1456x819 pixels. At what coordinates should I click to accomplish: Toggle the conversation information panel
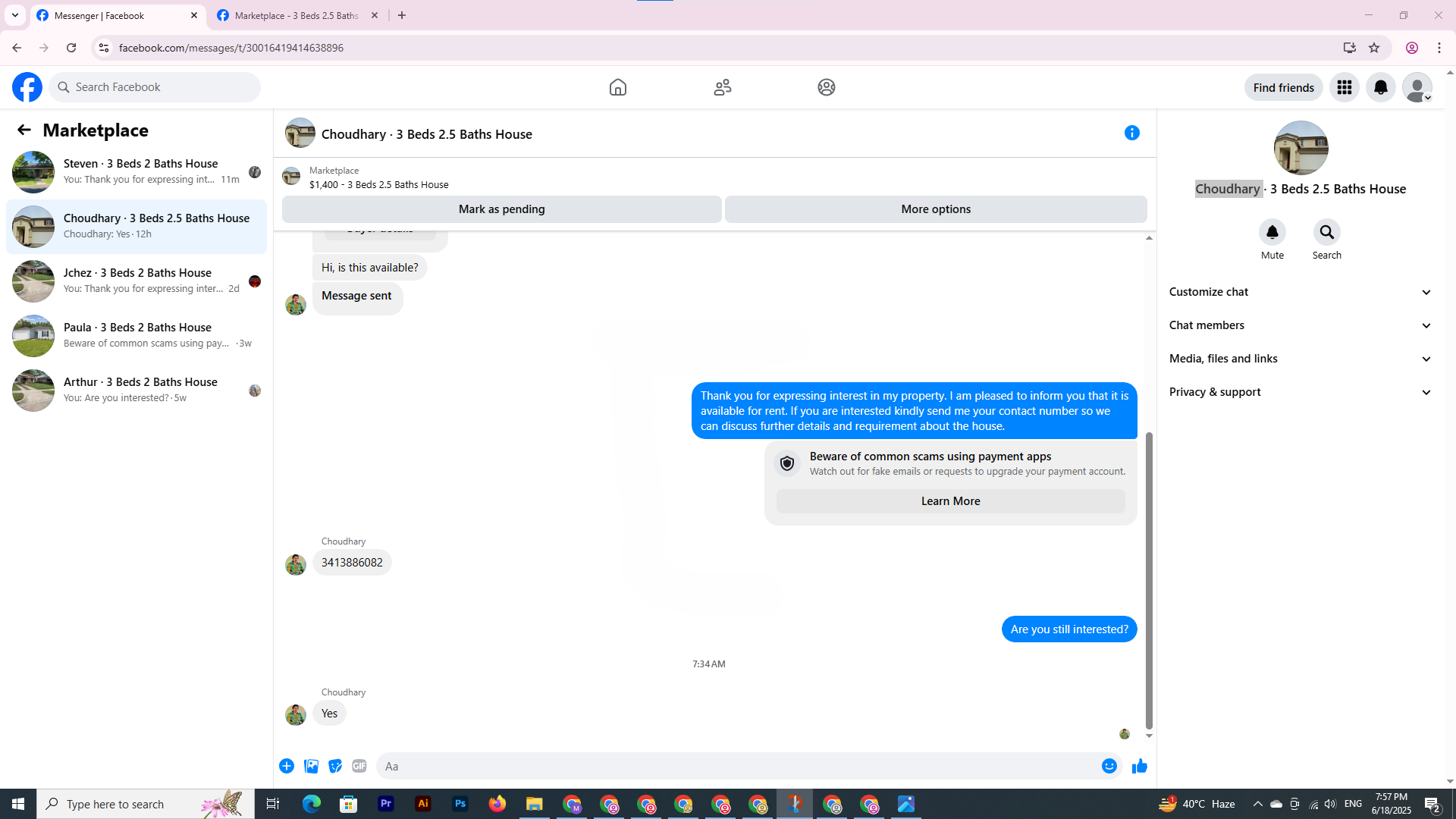[x=1132, y=133]
